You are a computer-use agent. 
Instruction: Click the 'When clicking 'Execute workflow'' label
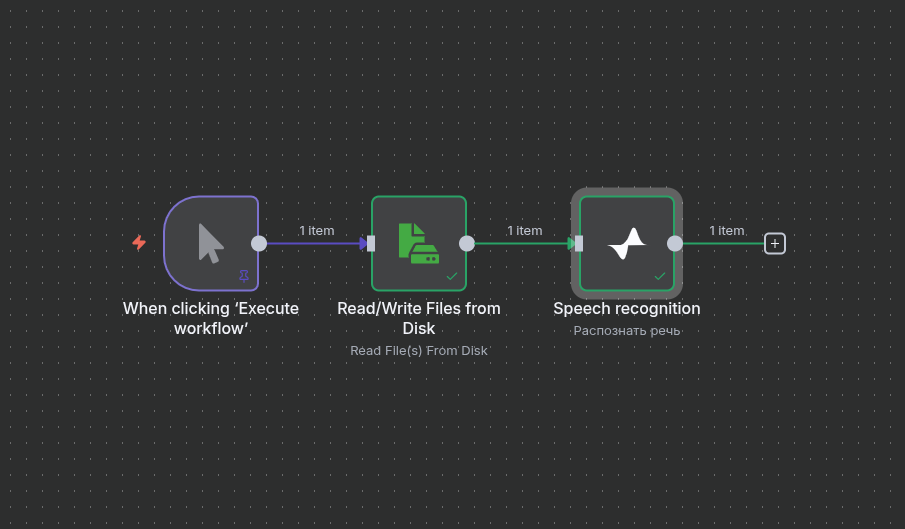[x=211, y=318]
